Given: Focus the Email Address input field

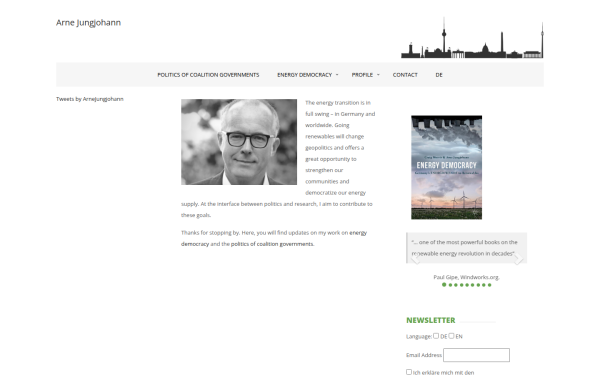Looking at the screenshot, I should click(476, 355).
